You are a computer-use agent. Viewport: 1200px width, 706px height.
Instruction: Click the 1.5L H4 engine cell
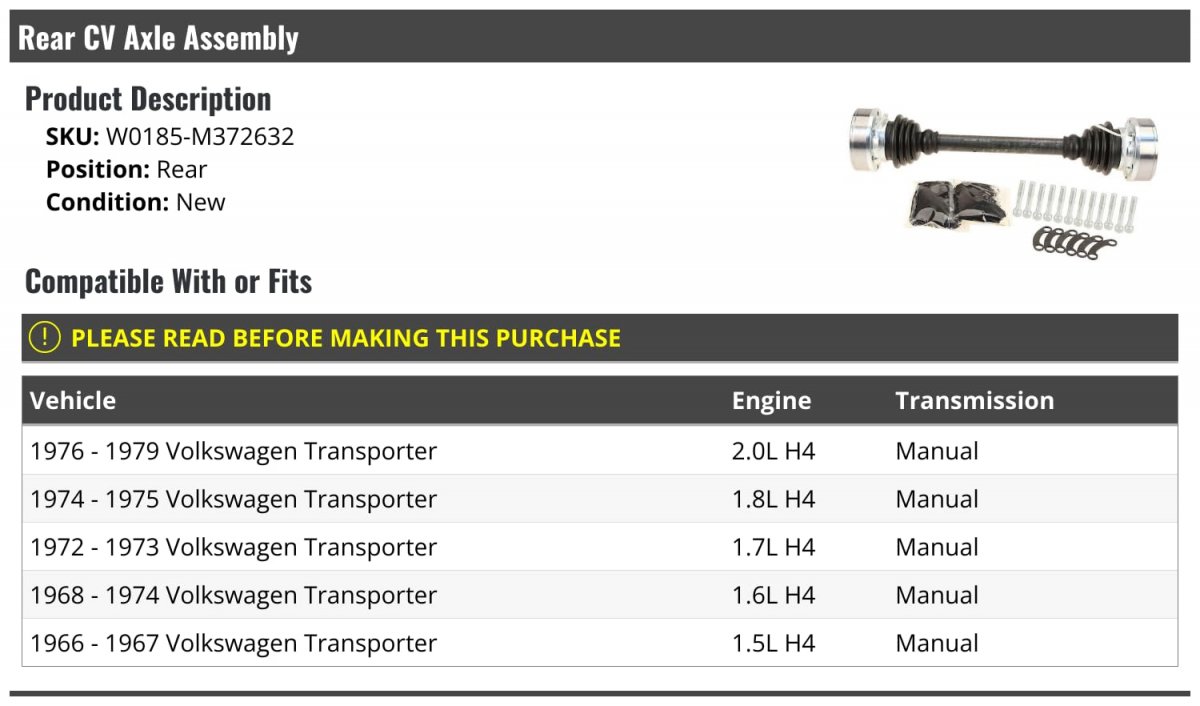773,643
